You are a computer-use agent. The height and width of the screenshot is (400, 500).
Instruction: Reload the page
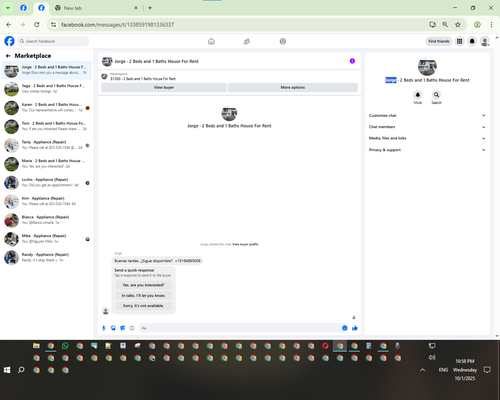pos(37,24)
